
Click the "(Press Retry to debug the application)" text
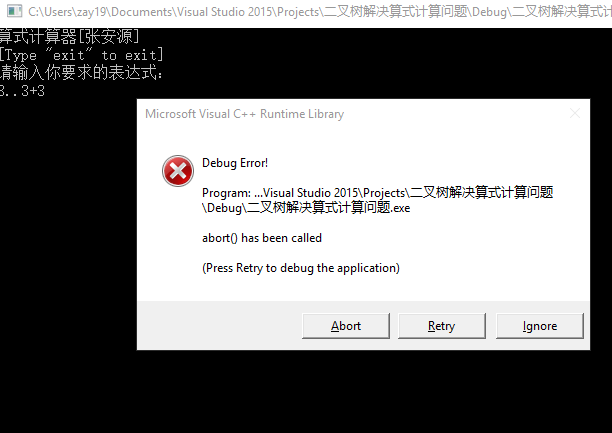(301, 268)
